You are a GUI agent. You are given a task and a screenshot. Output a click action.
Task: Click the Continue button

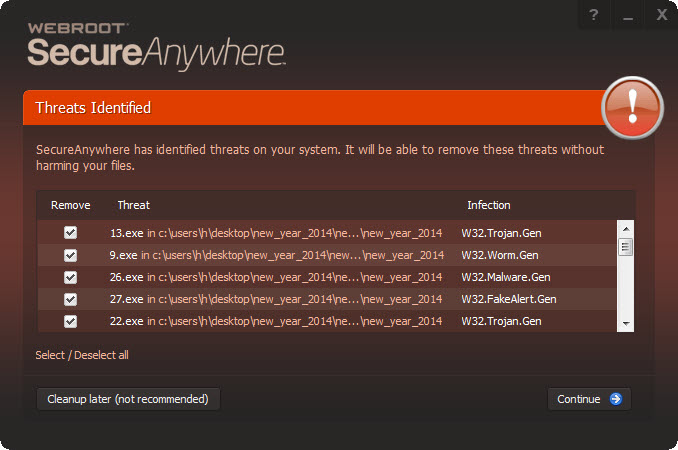point(589,399)
